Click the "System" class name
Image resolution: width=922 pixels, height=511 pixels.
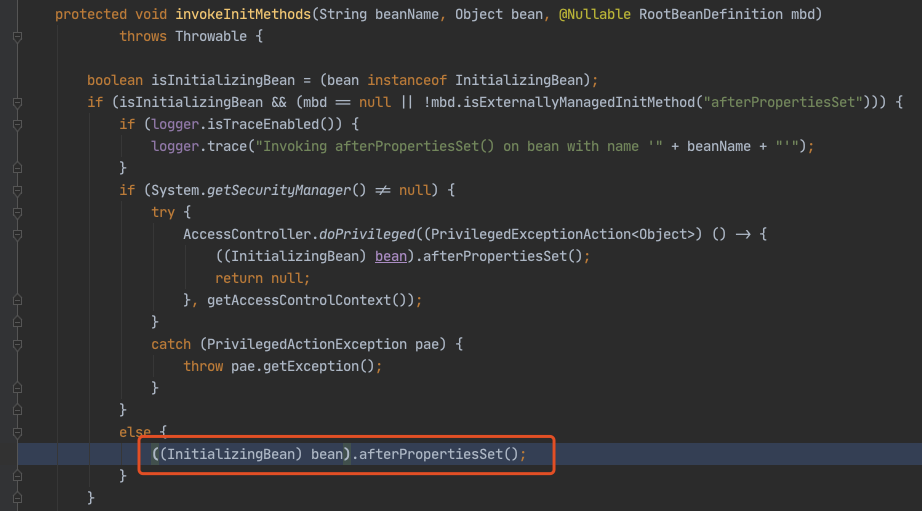[x=175, y=191]
